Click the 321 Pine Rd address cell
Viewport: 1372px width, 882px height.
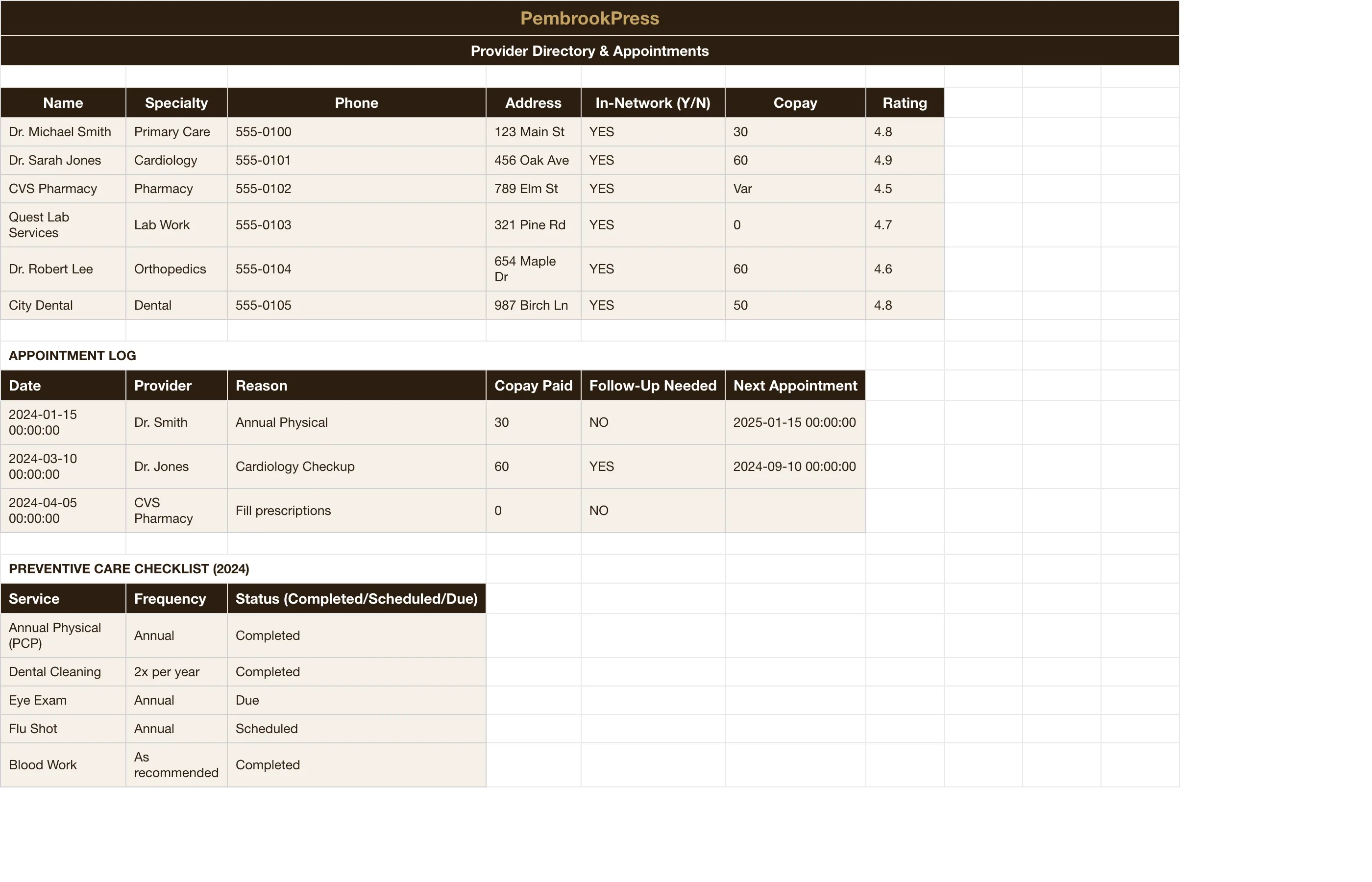click(533, 224)
